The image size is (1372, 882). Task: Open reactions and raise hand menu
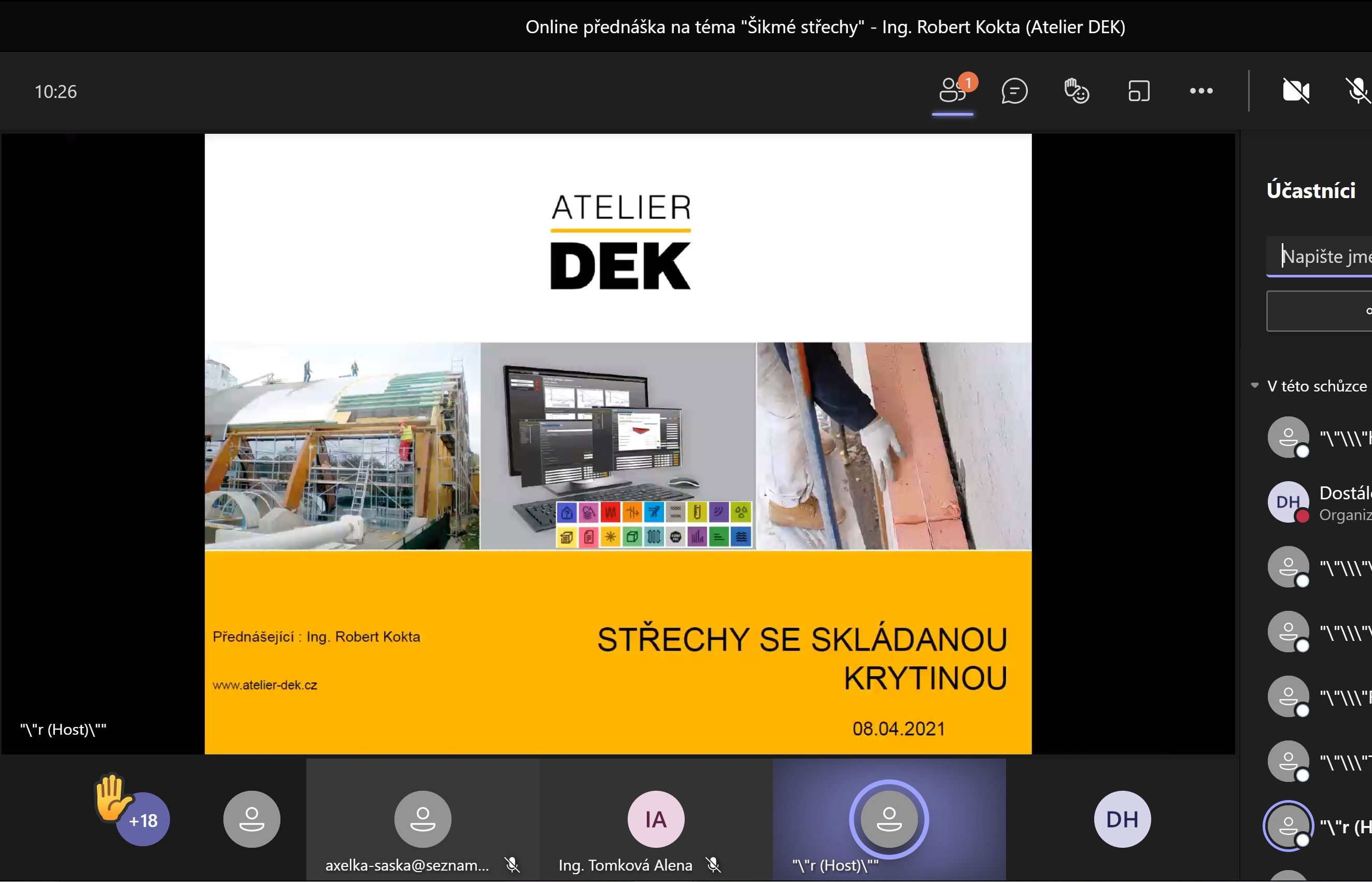tap(1076, 91)
